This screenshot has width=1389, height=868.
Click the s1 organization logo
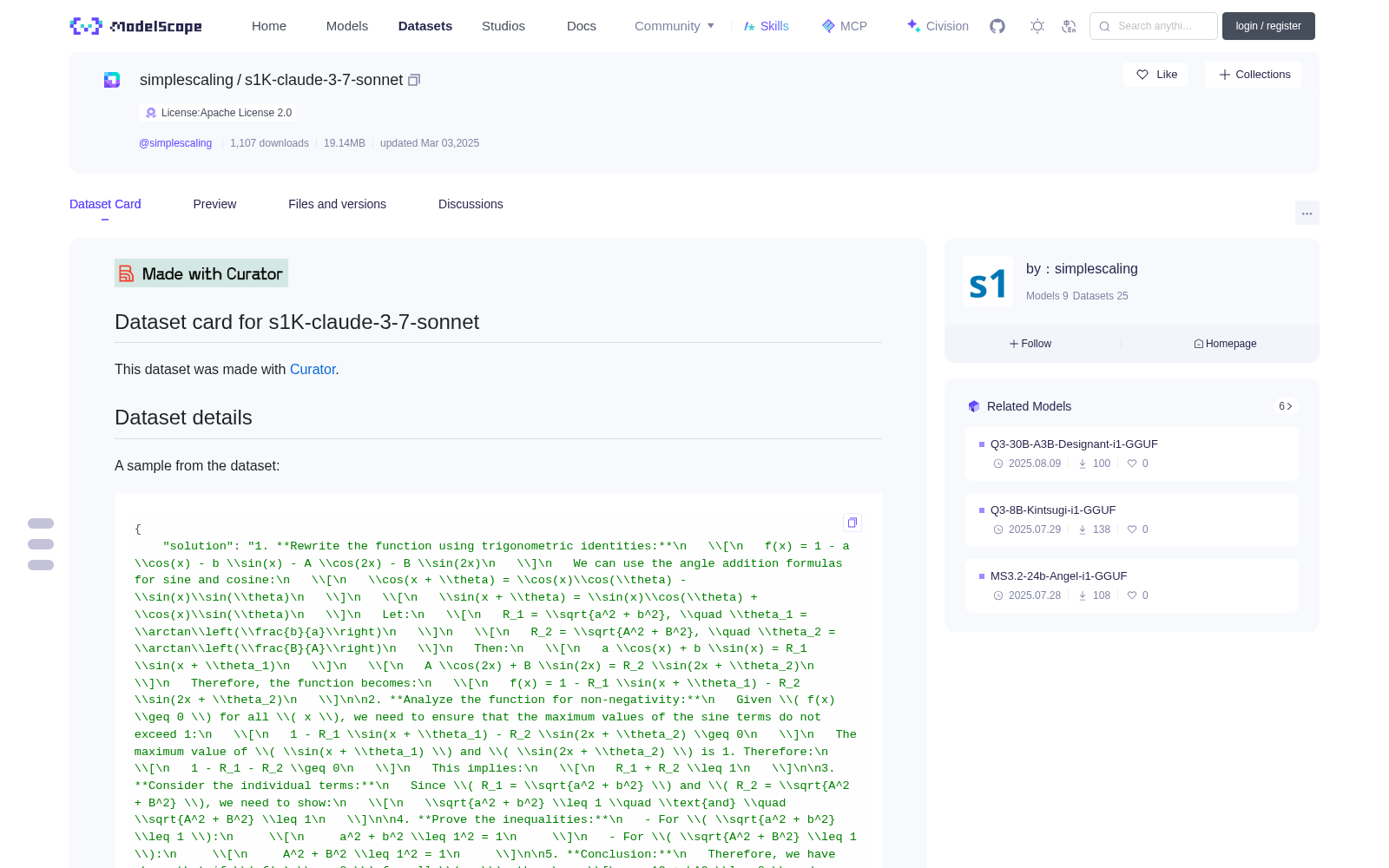point(988,281)
